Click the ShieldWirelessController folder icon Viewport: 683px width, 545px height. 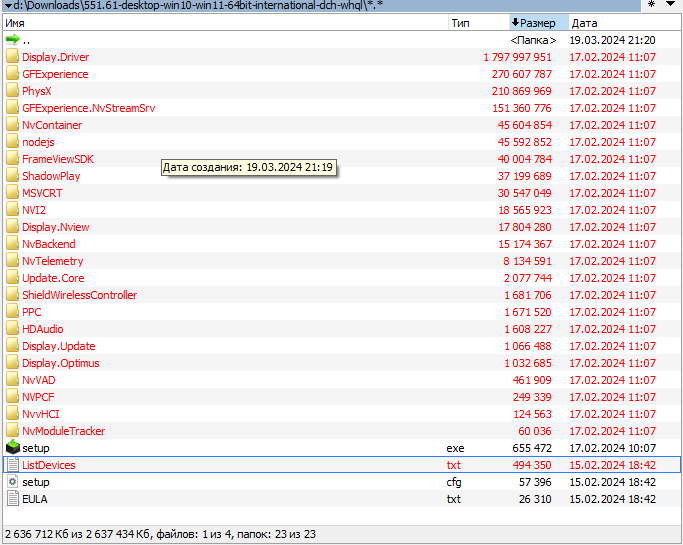pyautogui.click(x=13, y=295)
